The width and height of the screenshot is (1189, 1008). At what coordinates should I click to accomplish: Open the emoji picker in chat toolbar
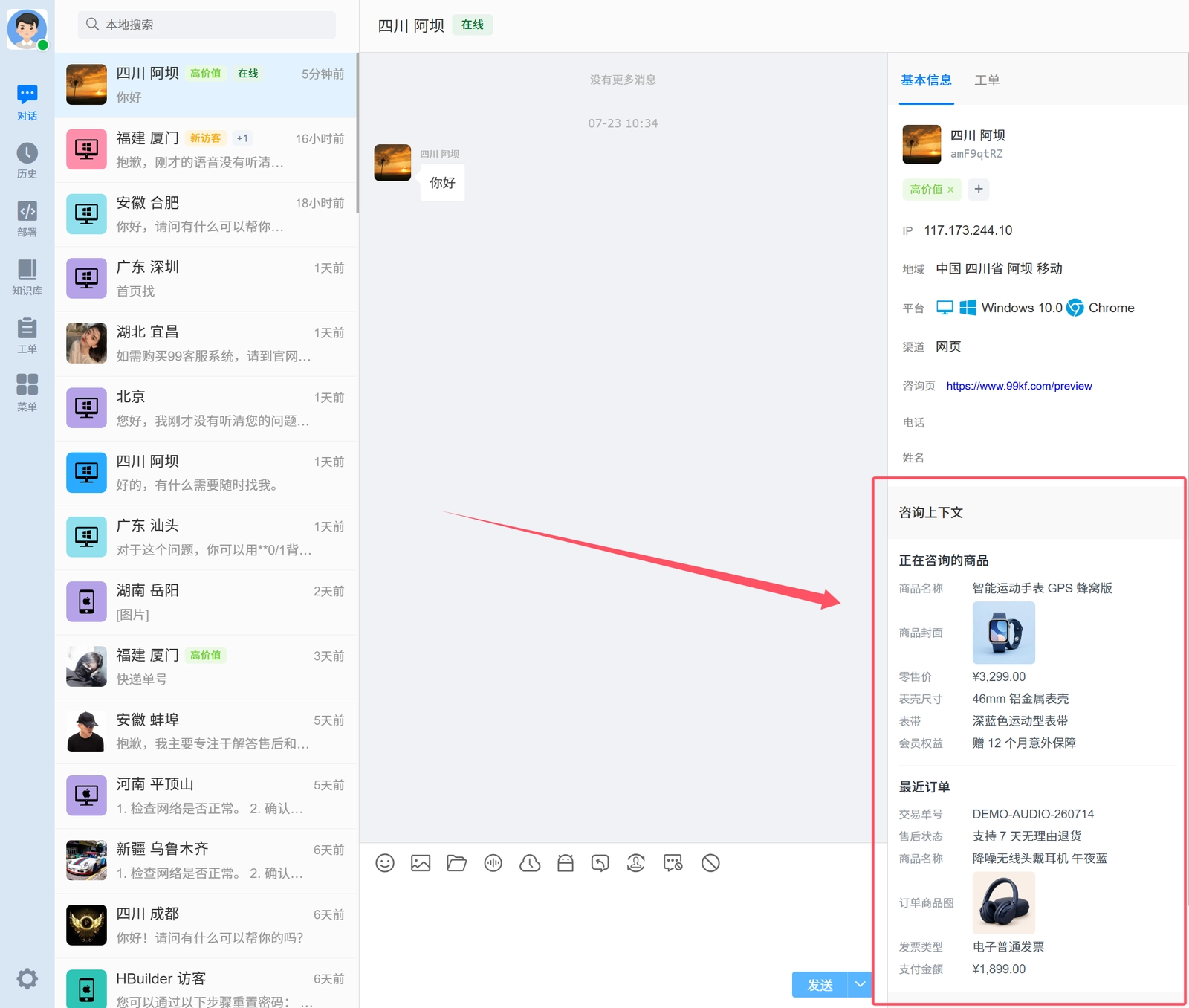click(385, 863)
